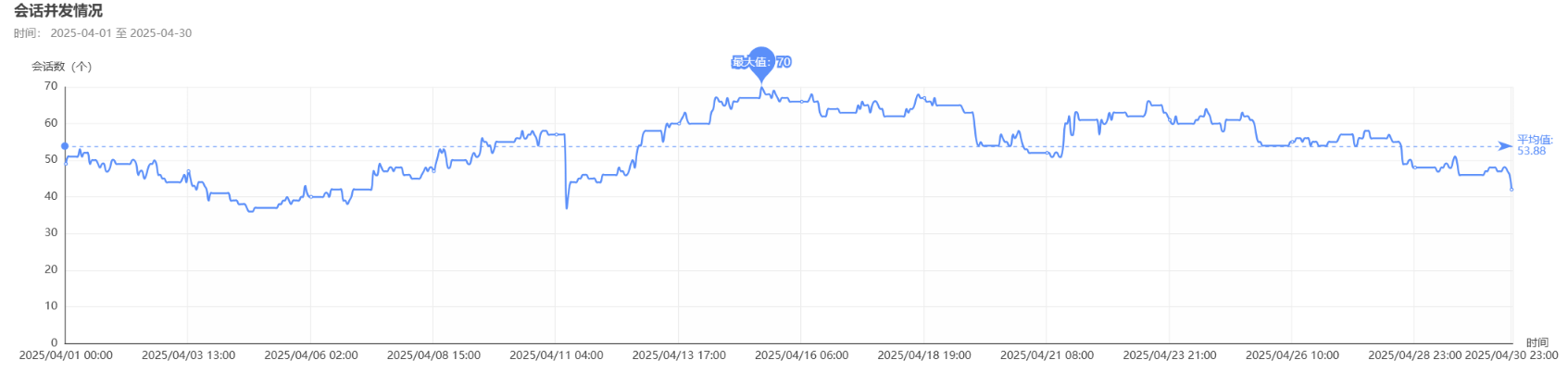Click the y-axis title 会话数 (个)
Image resolution: width=1568 pixels, height=385 pixels.
(61, 67)
